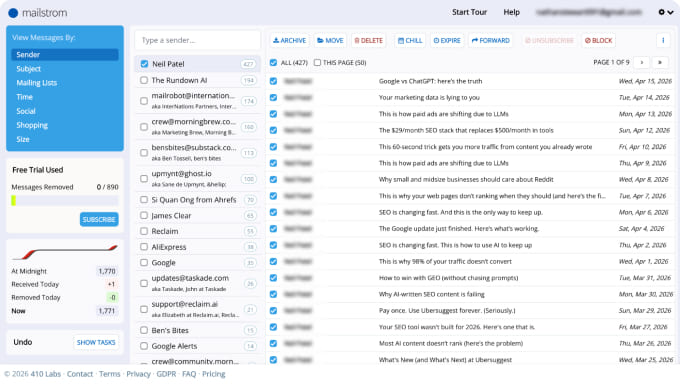Open the FAQ footer link
This screenshot has width=680, height=384.
coord(189,374)
